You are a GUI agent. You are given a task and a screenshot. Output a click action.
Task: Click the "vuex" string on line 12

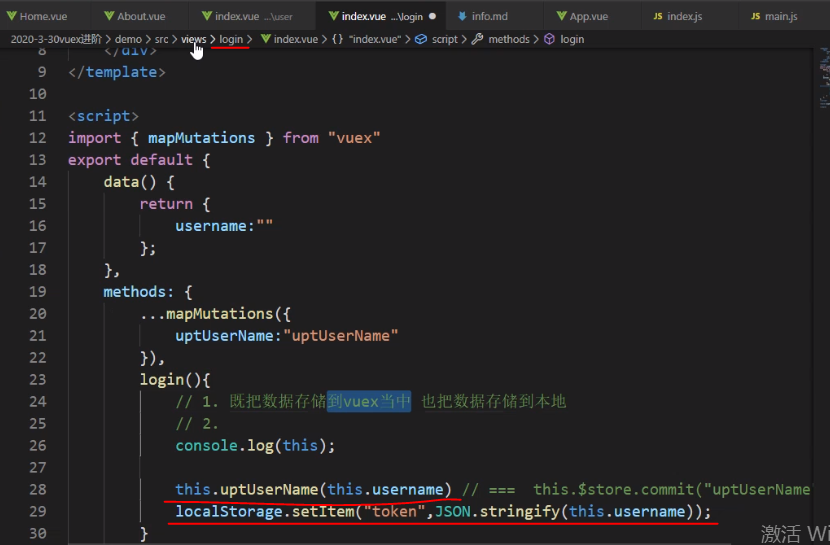pos(354,138)
